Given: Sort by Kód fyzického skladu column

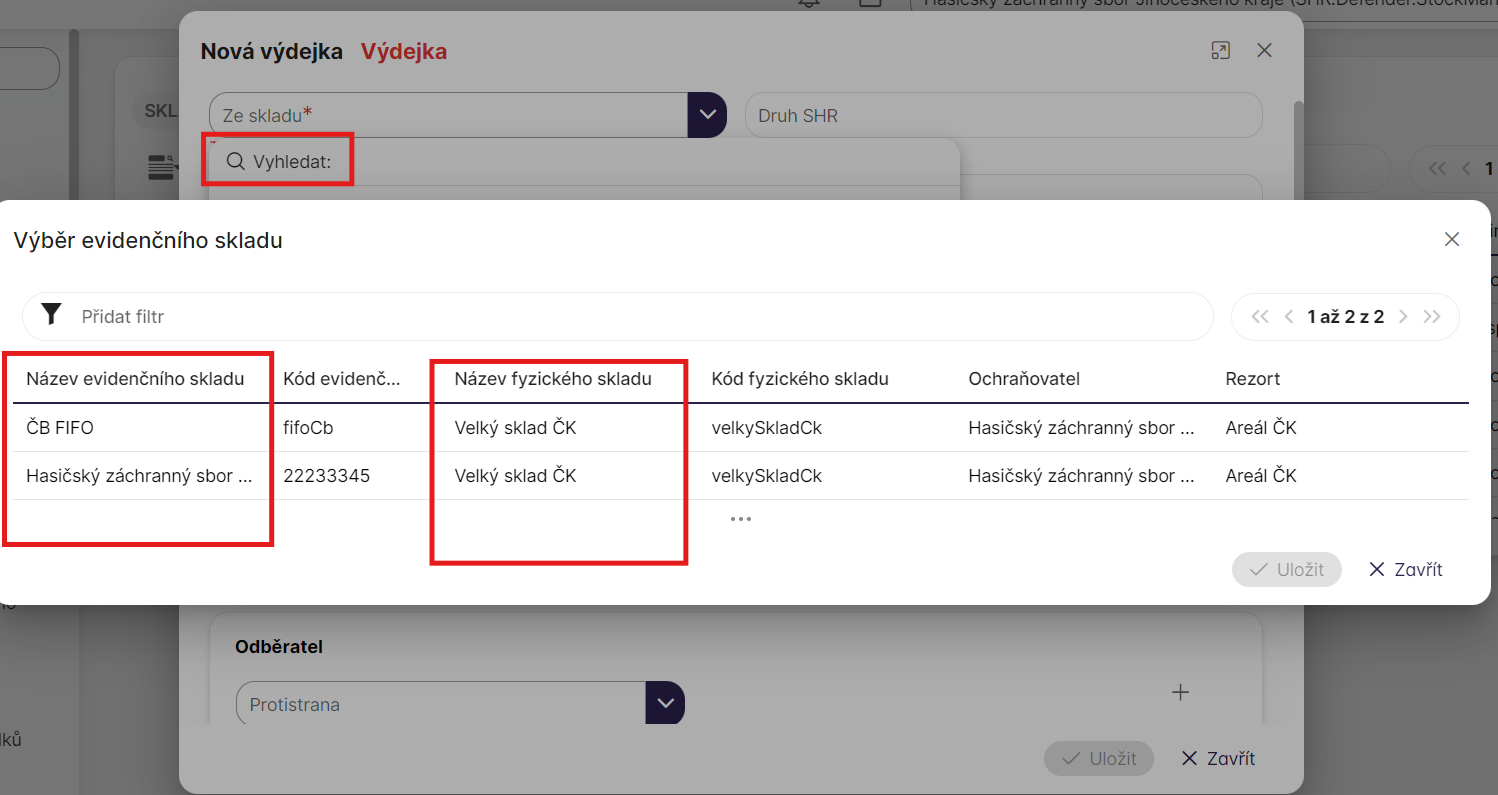Looking at the screenshot, I should [x=800, y=379].
